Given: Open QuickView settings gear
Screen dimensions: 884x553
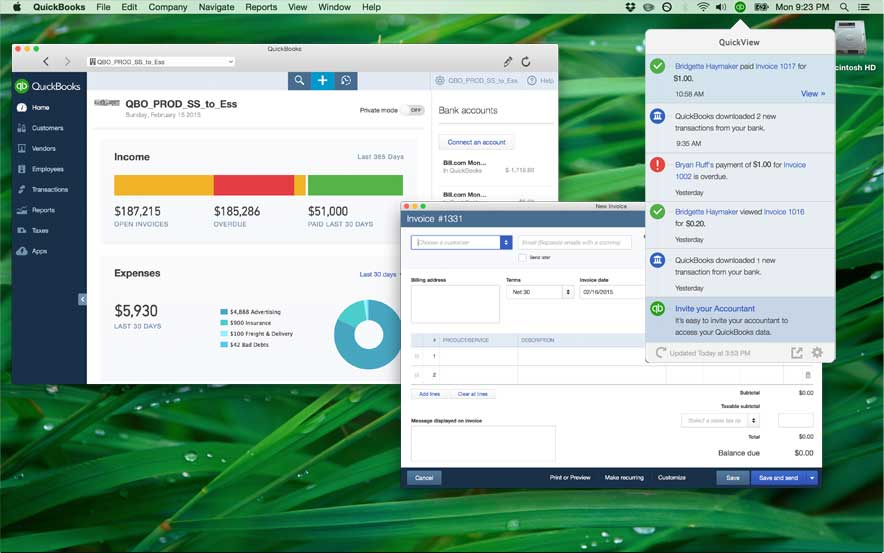Looking at the screenshot, I should coord(817,353).
